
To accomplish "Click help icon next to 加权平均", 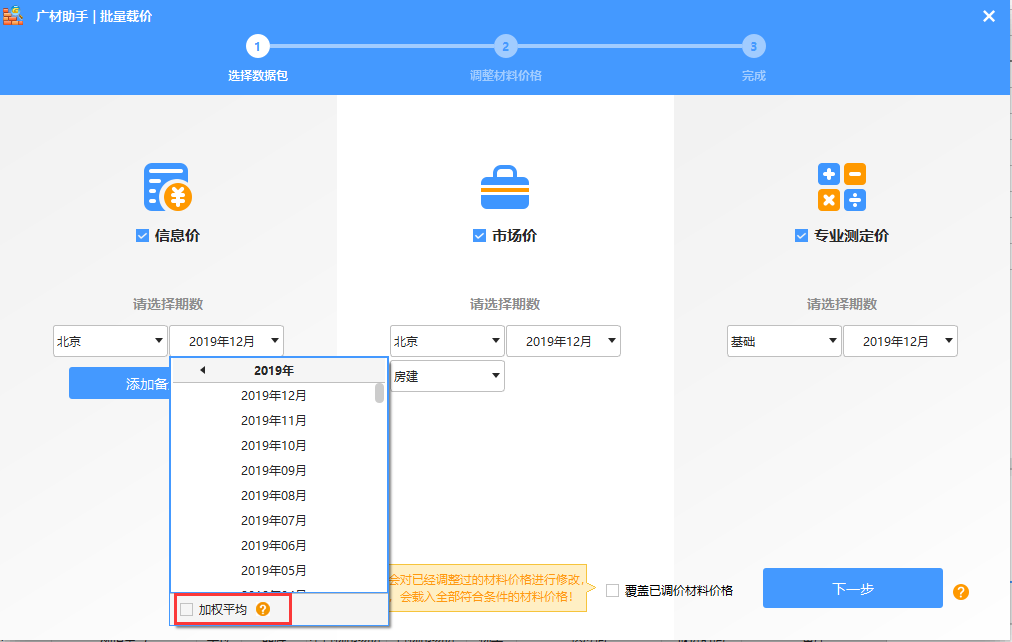I will [x=263, y=609].
